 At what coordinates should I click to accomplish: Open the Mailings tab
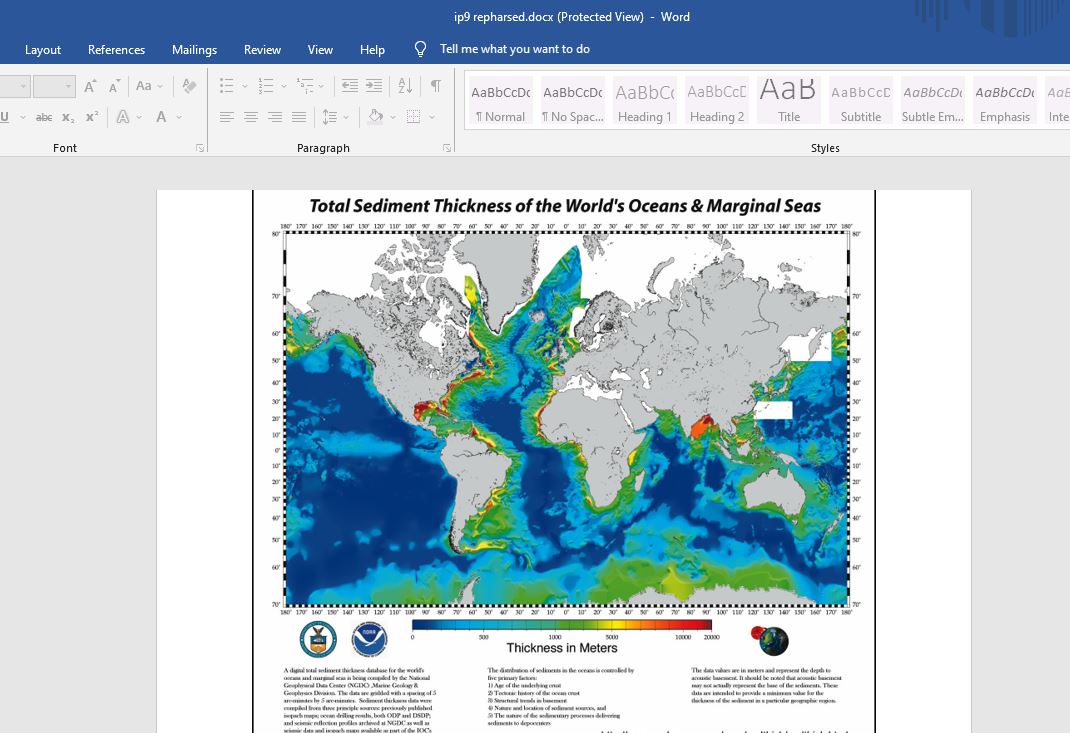click(x=194, y=50)
